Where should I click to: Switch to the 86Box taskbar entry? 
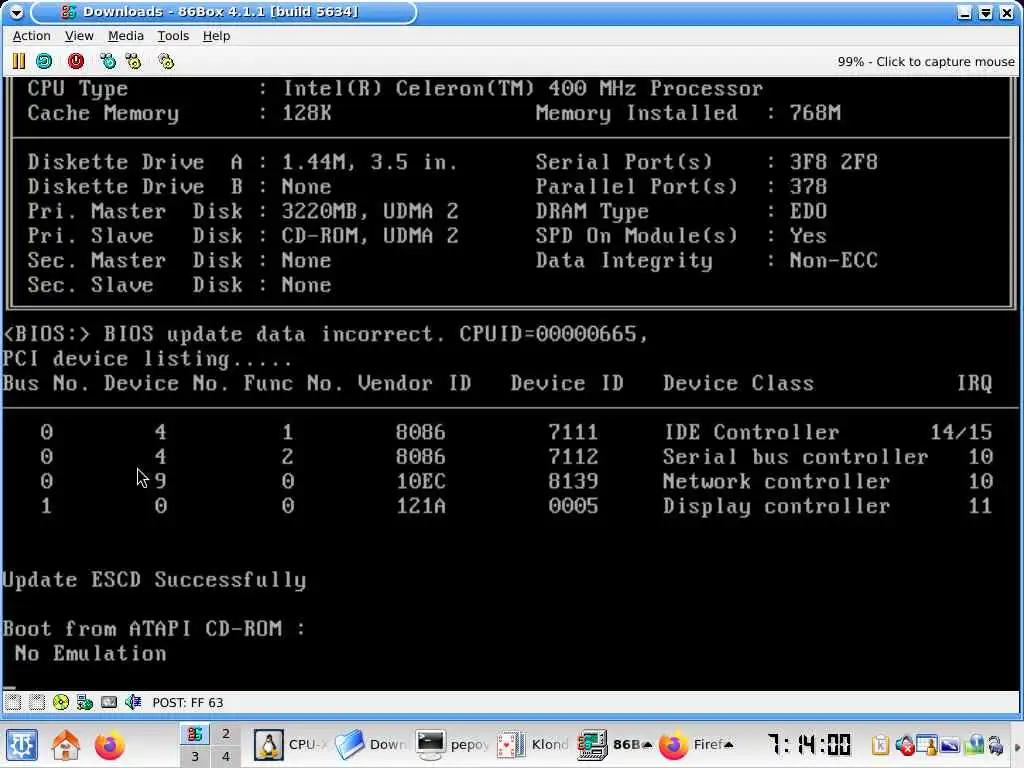point(615,744)
